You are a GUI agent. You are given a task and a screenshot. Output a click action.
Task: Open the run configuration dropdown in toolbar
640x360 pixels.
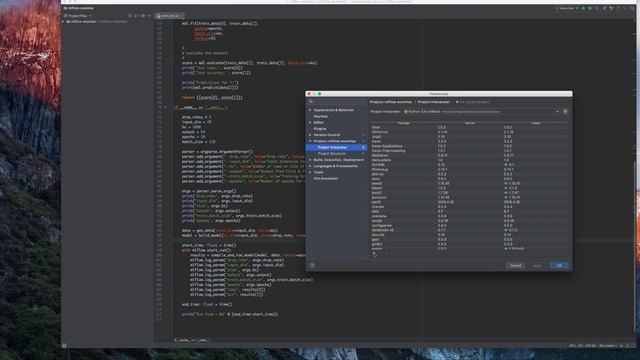coord(567,8)
